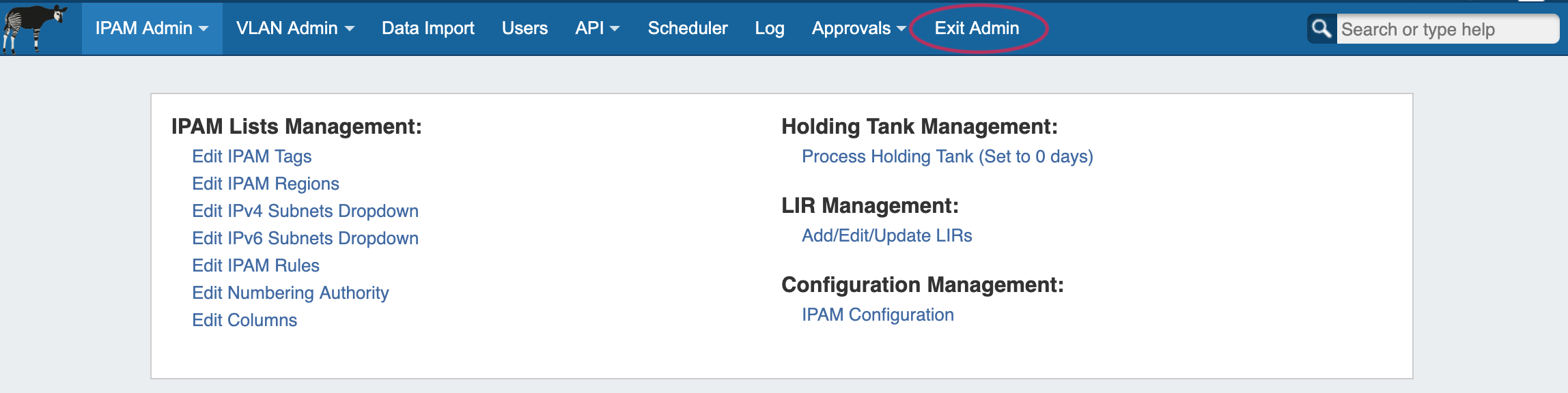Click the okapi logo icon
The height and width of the screenshot is (393, 1568).
coord(34,28)
